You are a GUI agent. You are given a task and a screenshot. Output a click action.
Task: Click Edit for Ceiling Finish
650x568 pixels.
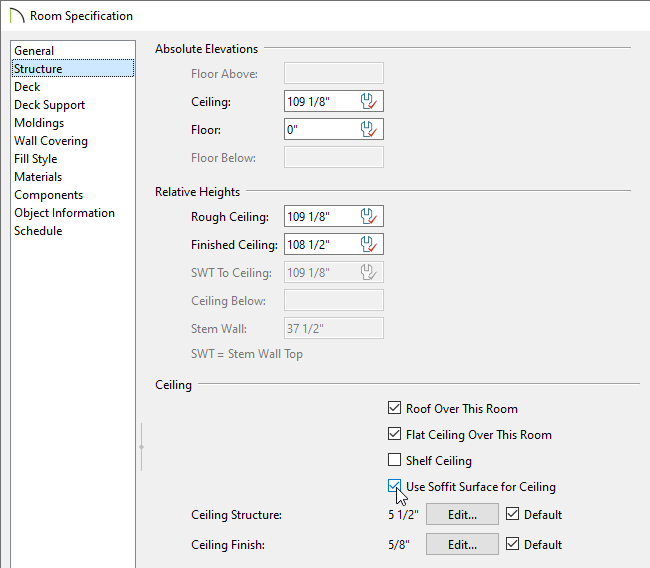click(x=462, y=544)
